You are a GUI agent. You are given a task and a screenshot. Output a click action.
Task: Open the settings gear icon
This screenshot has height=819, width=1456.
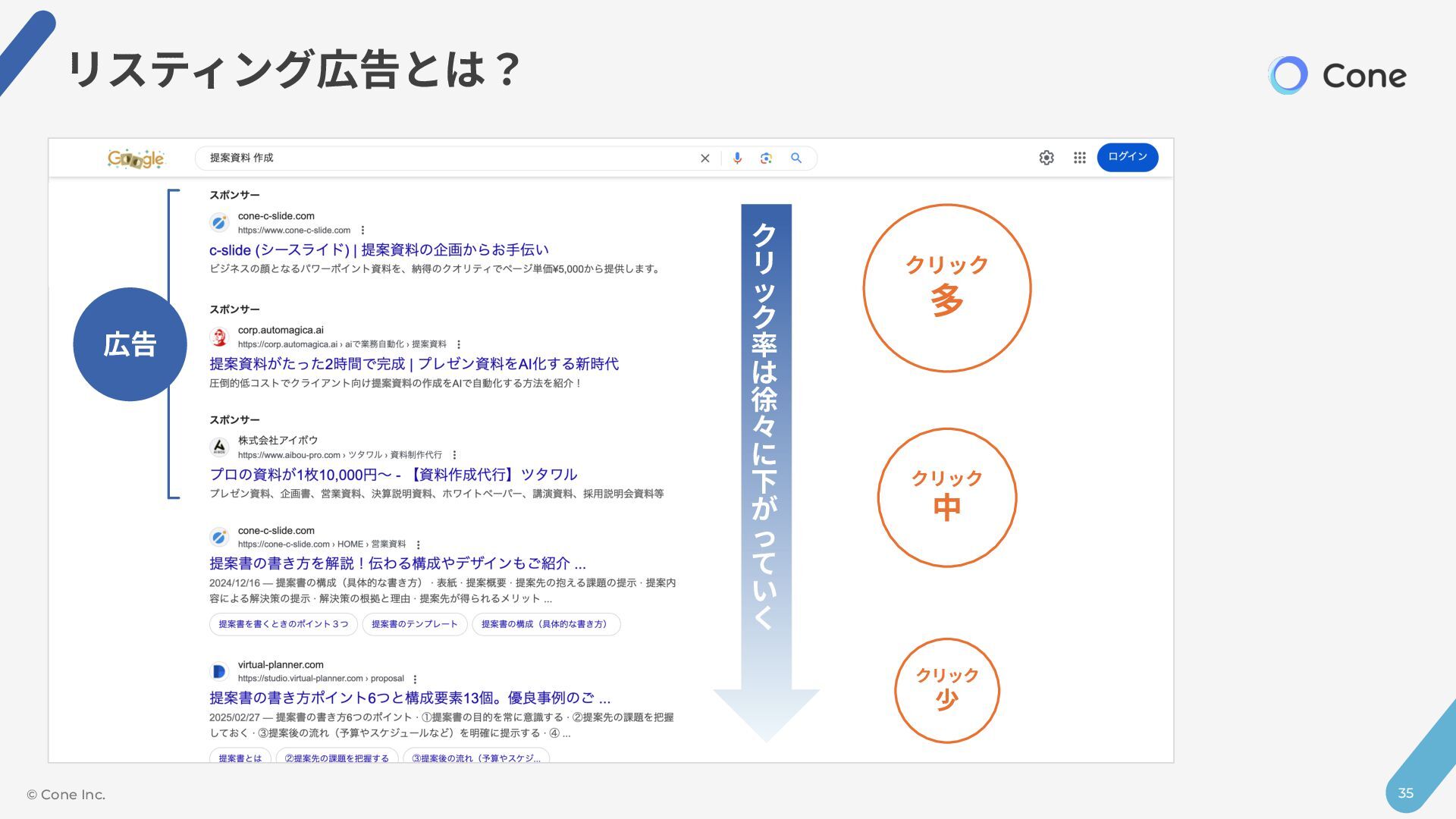[1046, 158]
